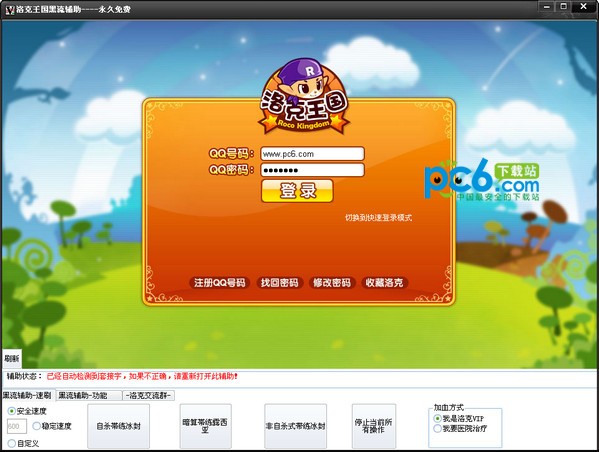
Task: Click the 自杀带练冰封 button
Action: pos(118,426)
